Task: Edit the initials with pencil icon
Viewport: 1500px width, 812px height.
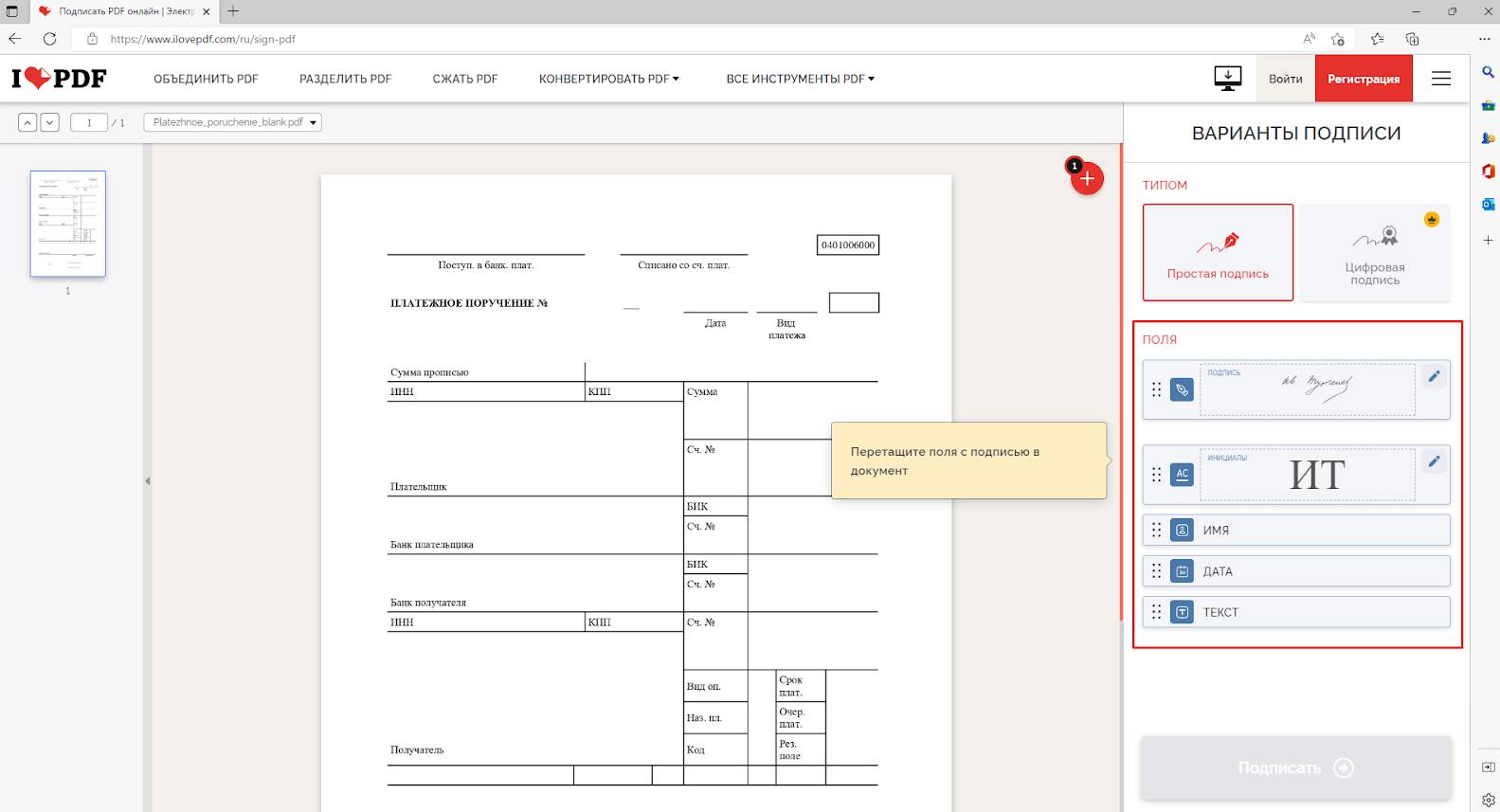Action: pyautogui.click(x=1434, y=461)
